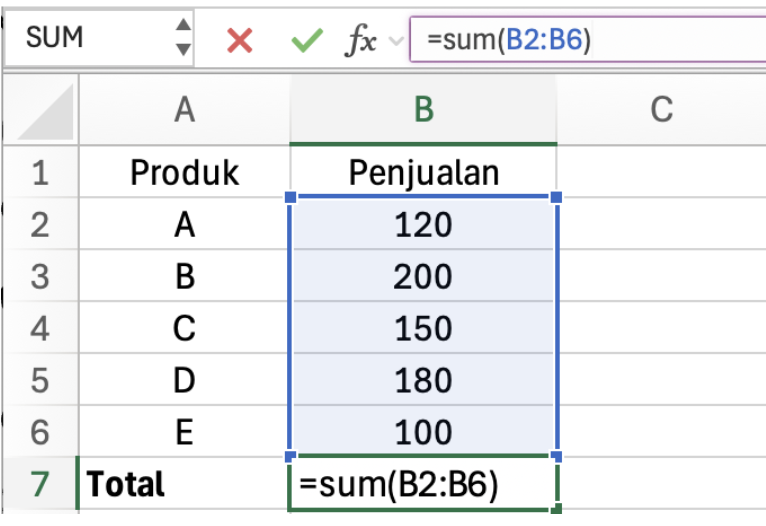Click cell B7 with sum formula
The height and width of the screenshot is (526, 766).
(x=423, y=485)
